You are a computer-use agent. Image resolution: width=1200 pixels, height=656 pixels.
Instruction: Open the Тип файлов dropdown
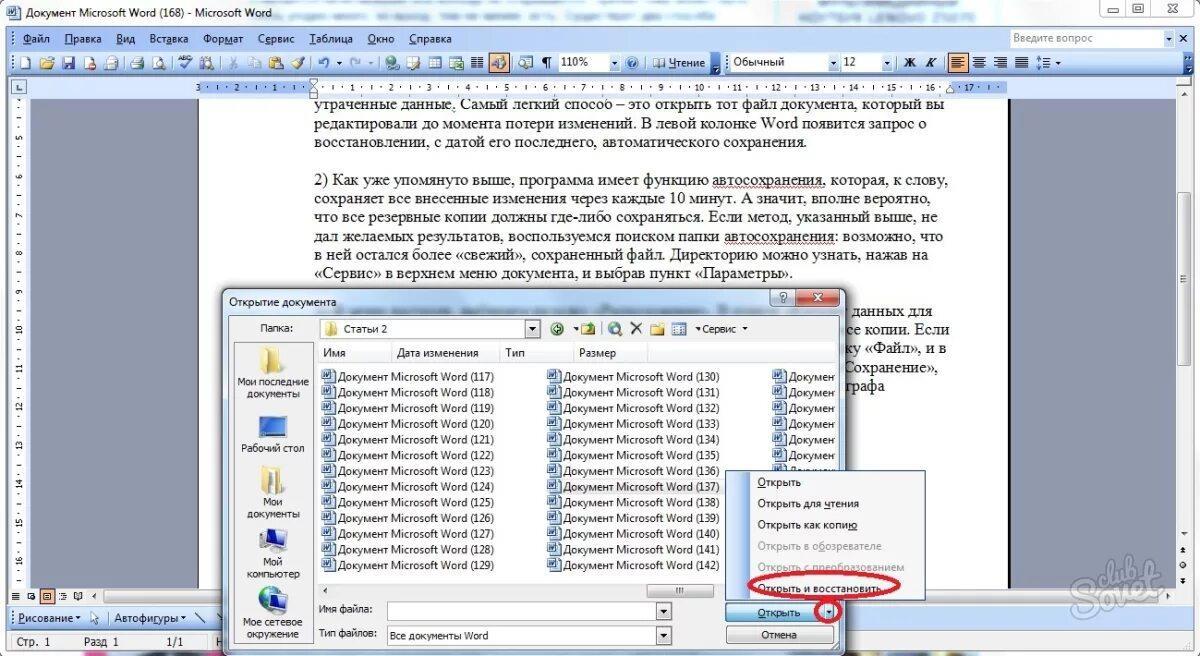(x=663, y=635)
